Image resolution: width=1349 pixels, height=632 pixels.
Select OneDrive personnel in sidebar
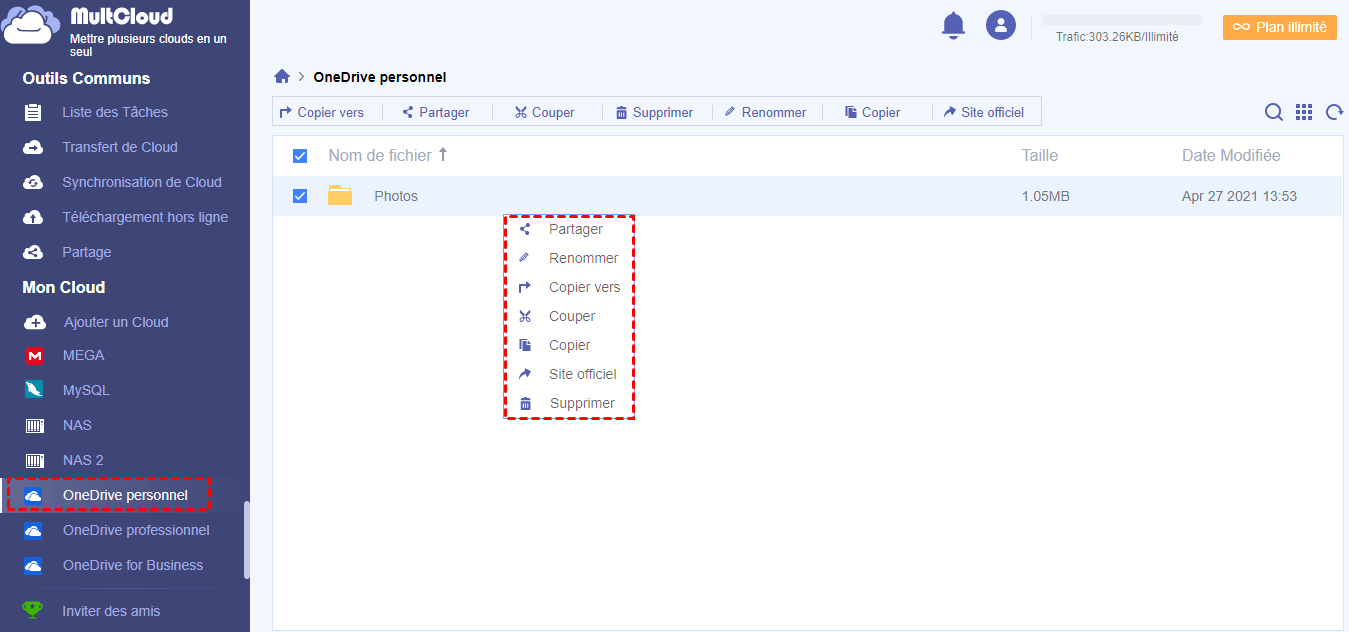click(125, 495)
